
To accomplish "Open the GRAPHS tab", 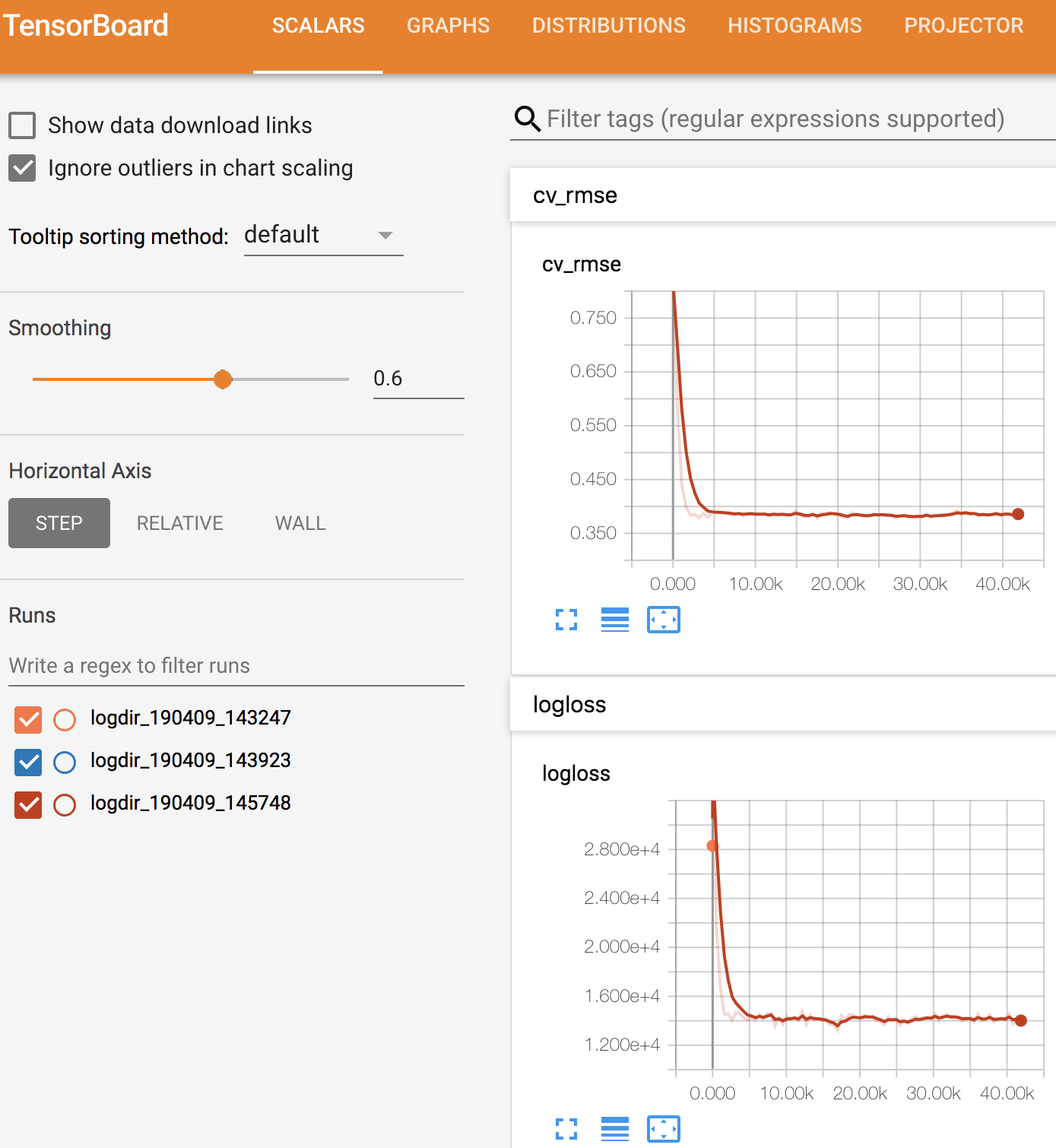I will tap(448, 26).
